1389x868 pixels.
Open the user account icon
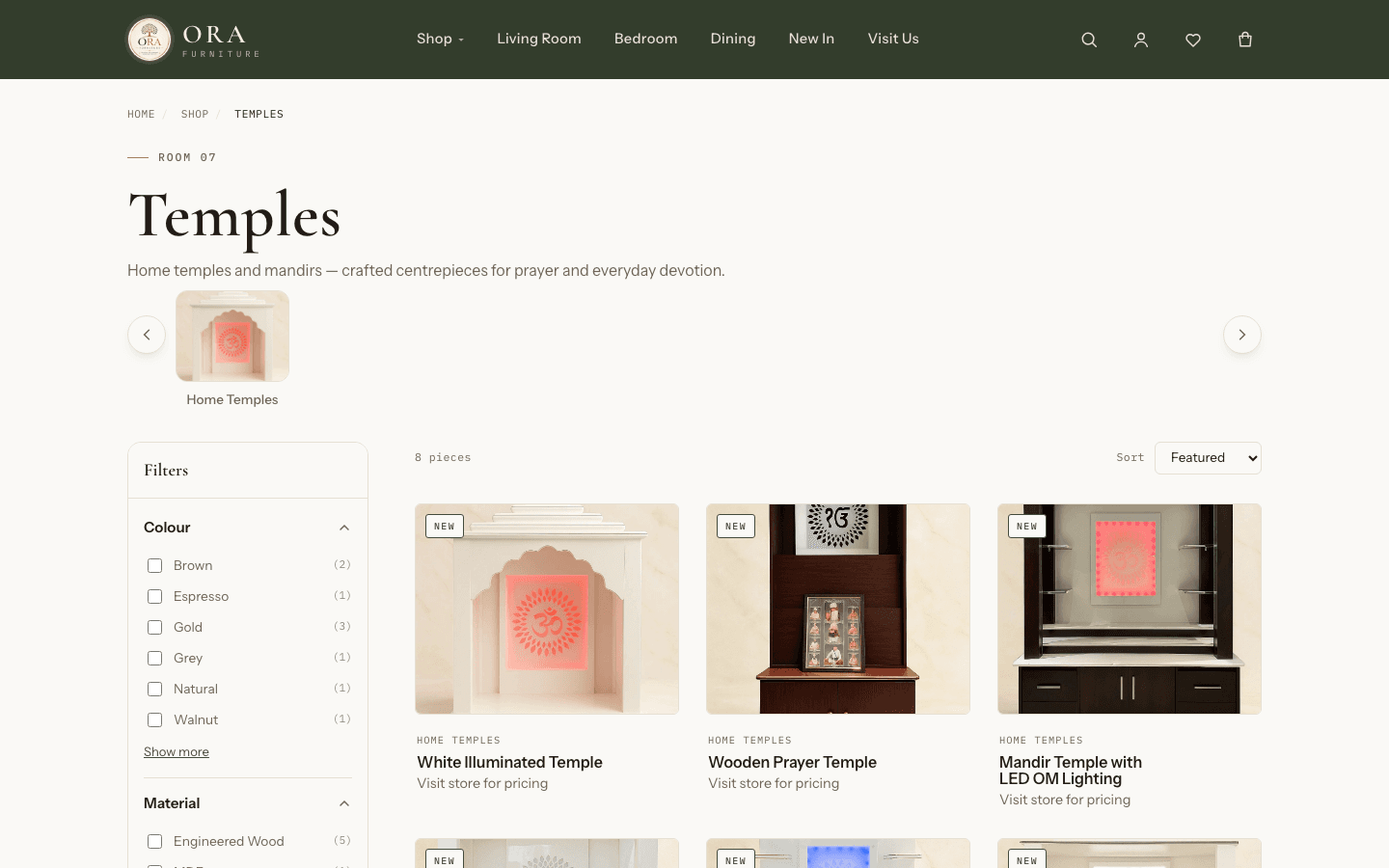[1141, 40]
